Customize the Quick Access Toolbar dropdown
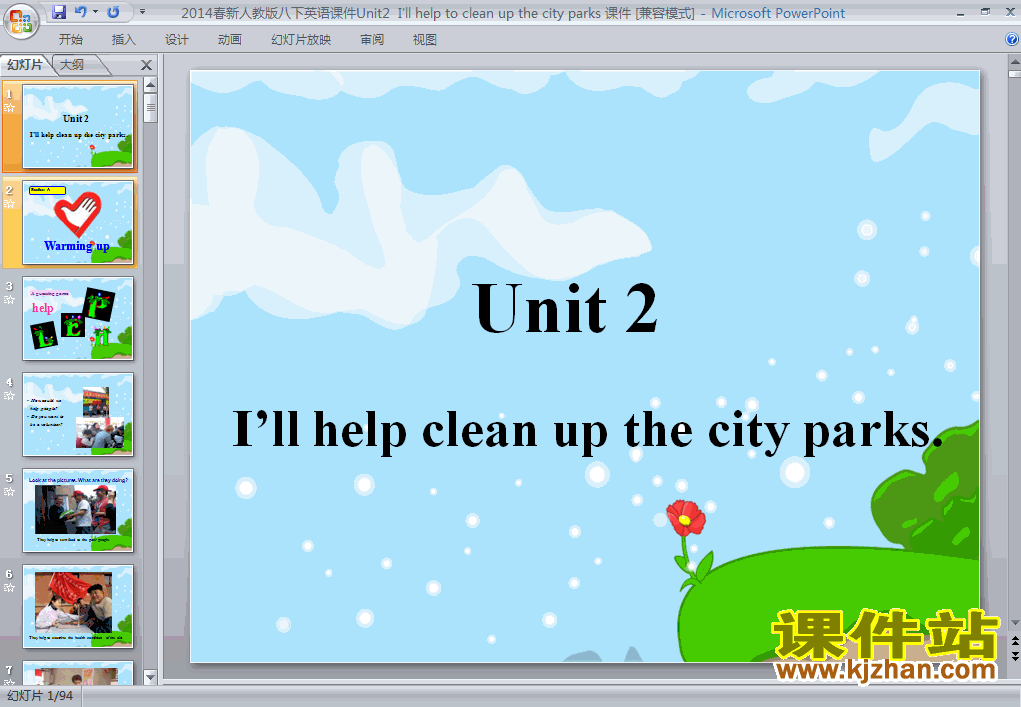The height and width of the screenshot is (707, 1021). click(x=143, y=12)
